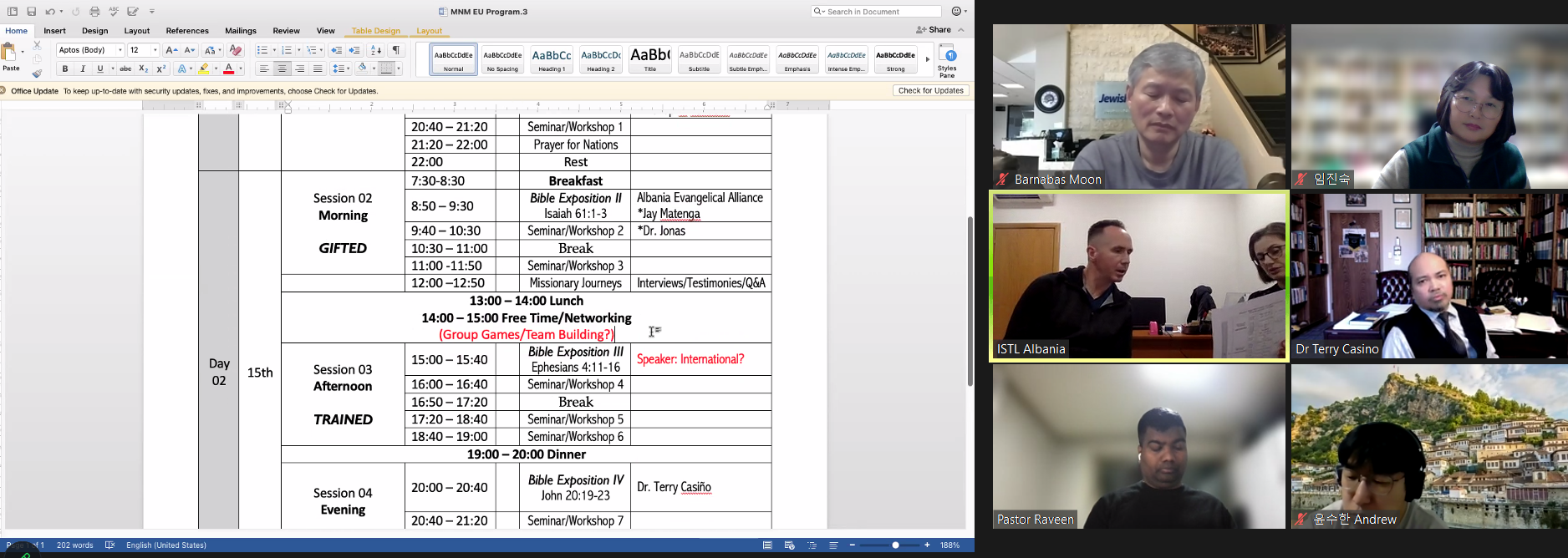Justify the paragraph text
The image size is (1568, 558).
318,68
